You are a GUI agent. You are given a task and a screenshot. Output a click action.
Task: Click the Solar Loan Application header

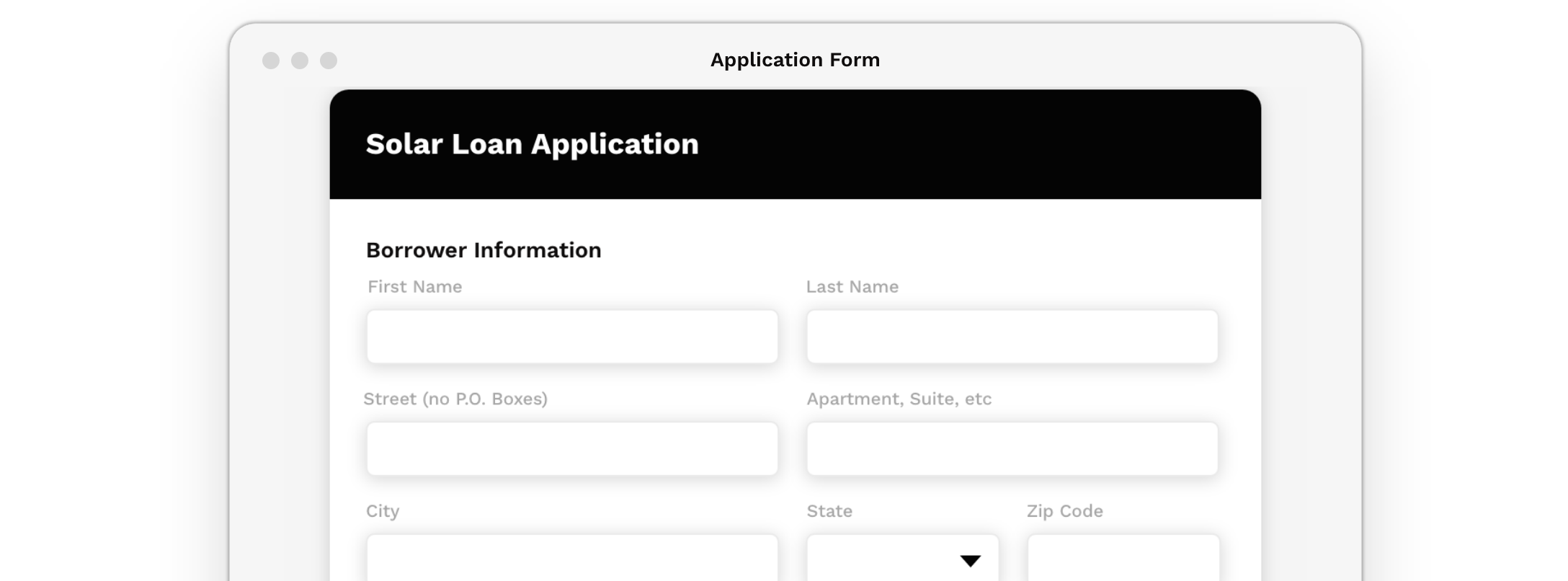coord(533,144)
